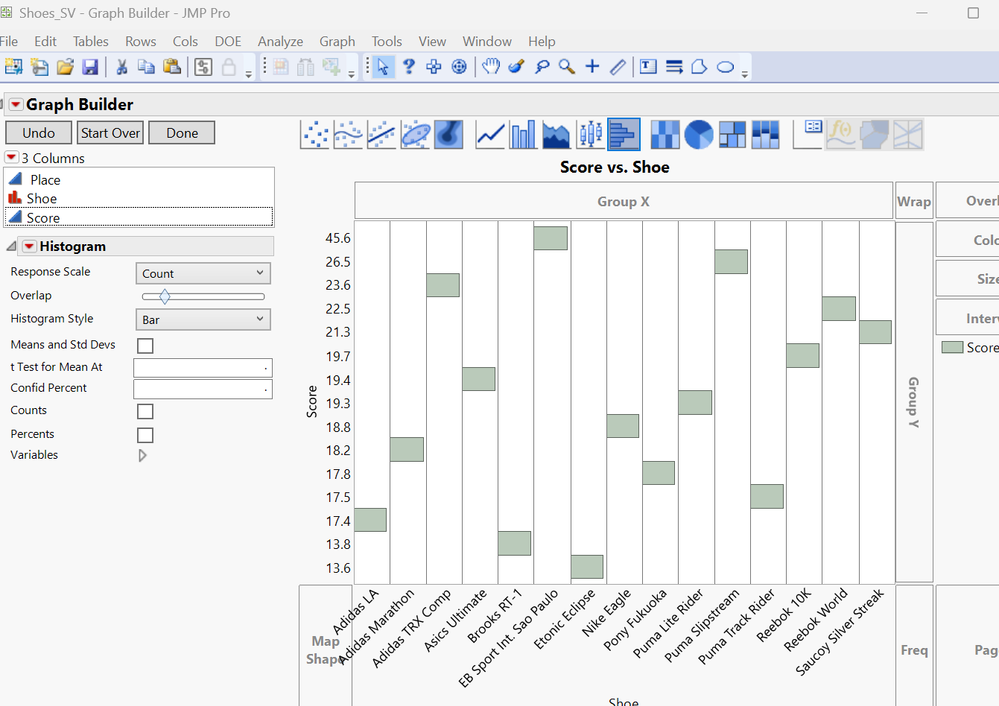Select the Magnifier zoom tool

click(566, 67)
